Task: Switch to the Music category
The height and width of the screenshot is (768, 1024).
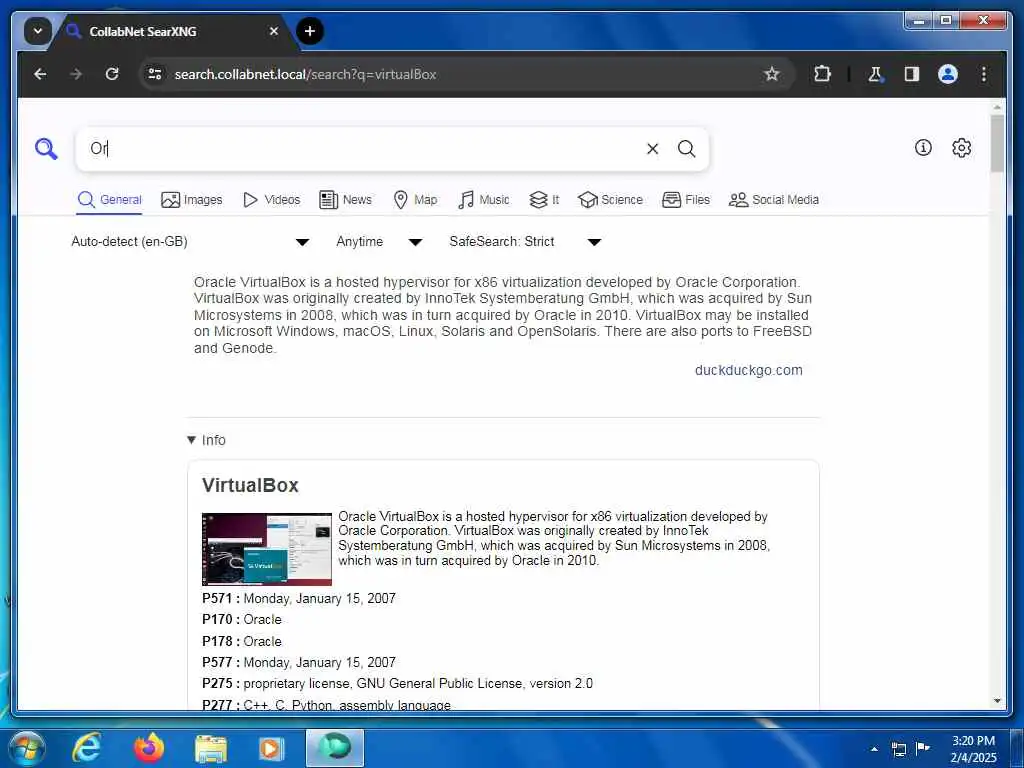Action: pos(483,200)
